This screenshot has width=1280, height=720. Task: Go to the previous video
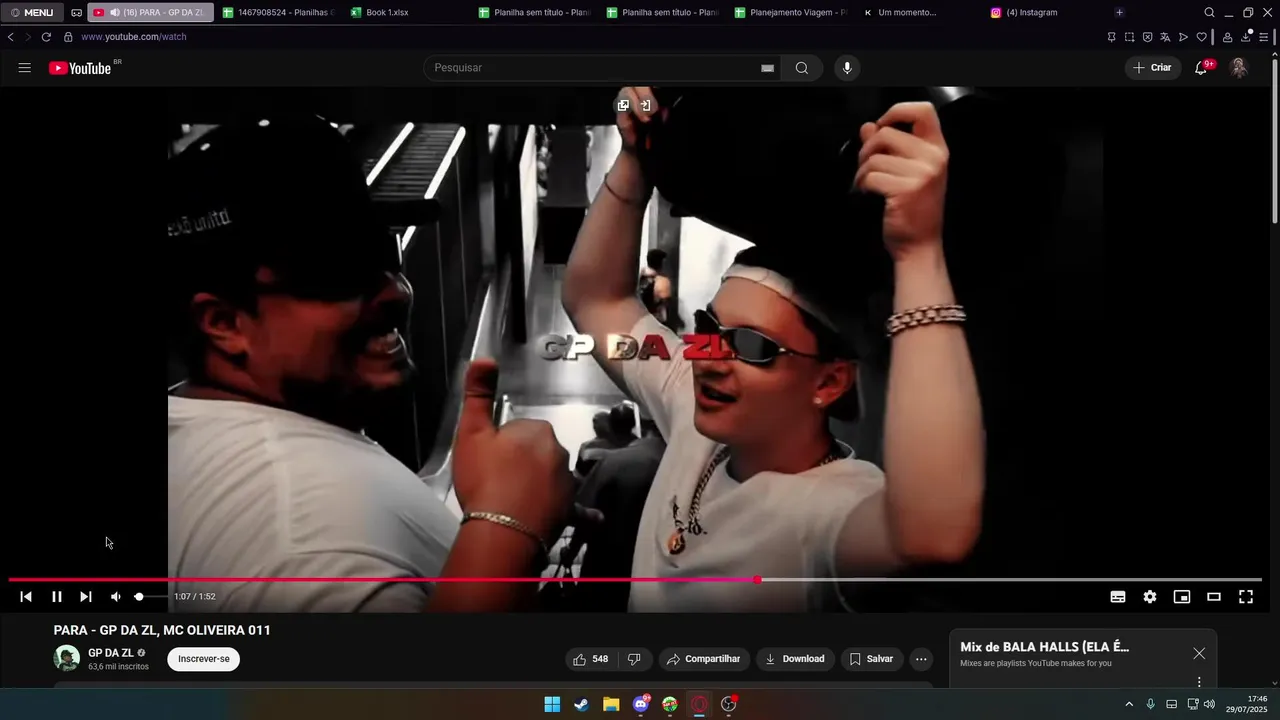tap(26, 597)
